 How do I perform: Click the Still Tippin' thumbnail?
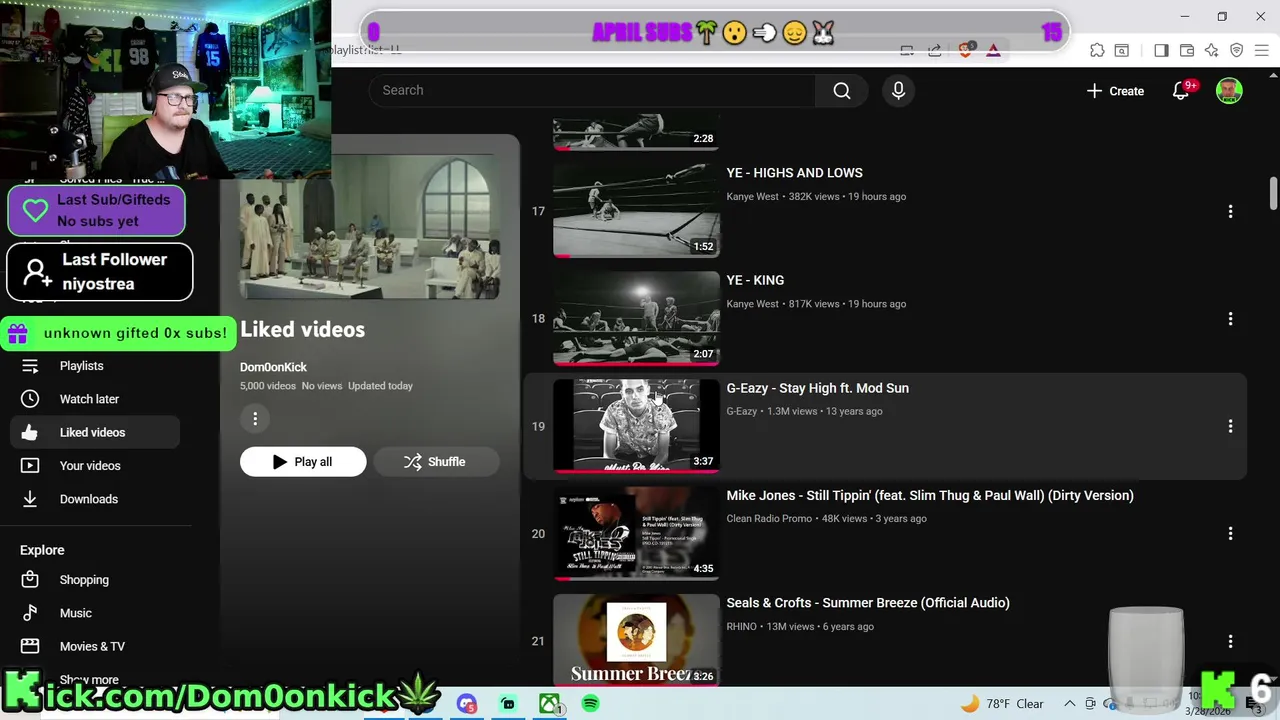(636, 534)
